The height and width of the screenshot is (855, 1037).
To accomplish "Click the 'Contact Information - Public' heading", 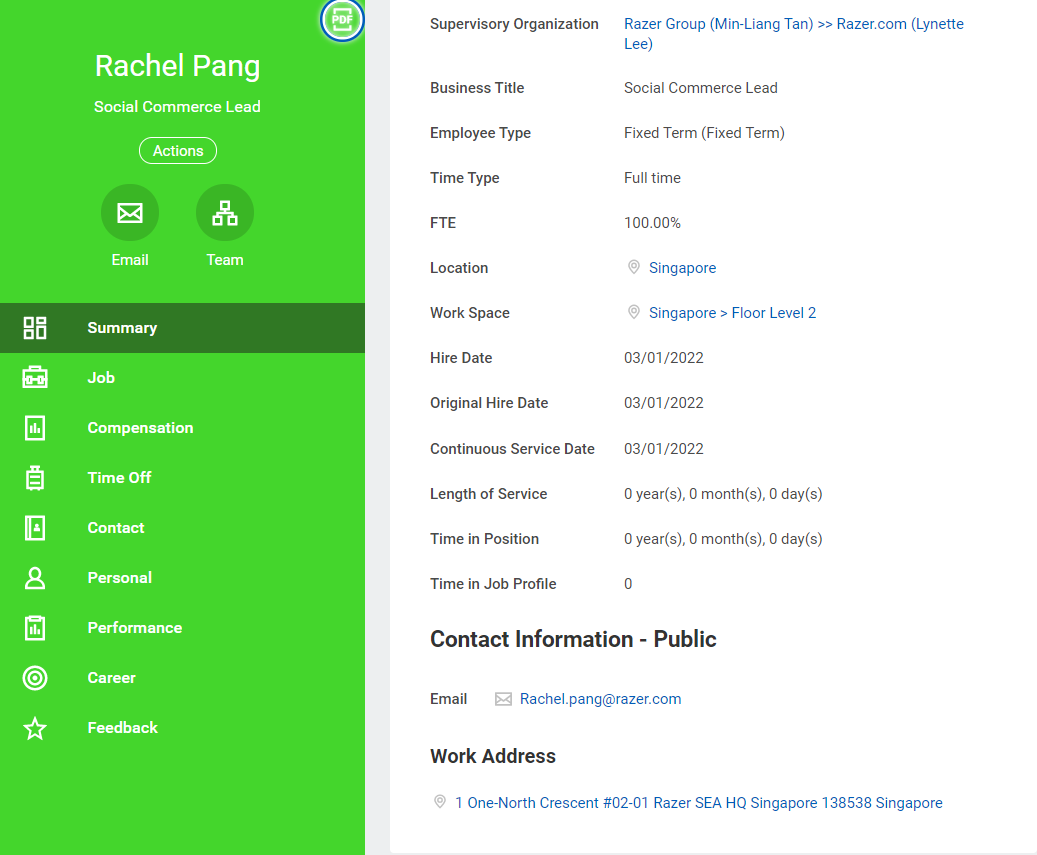I will pyautogui.click(x=573, y=639).
